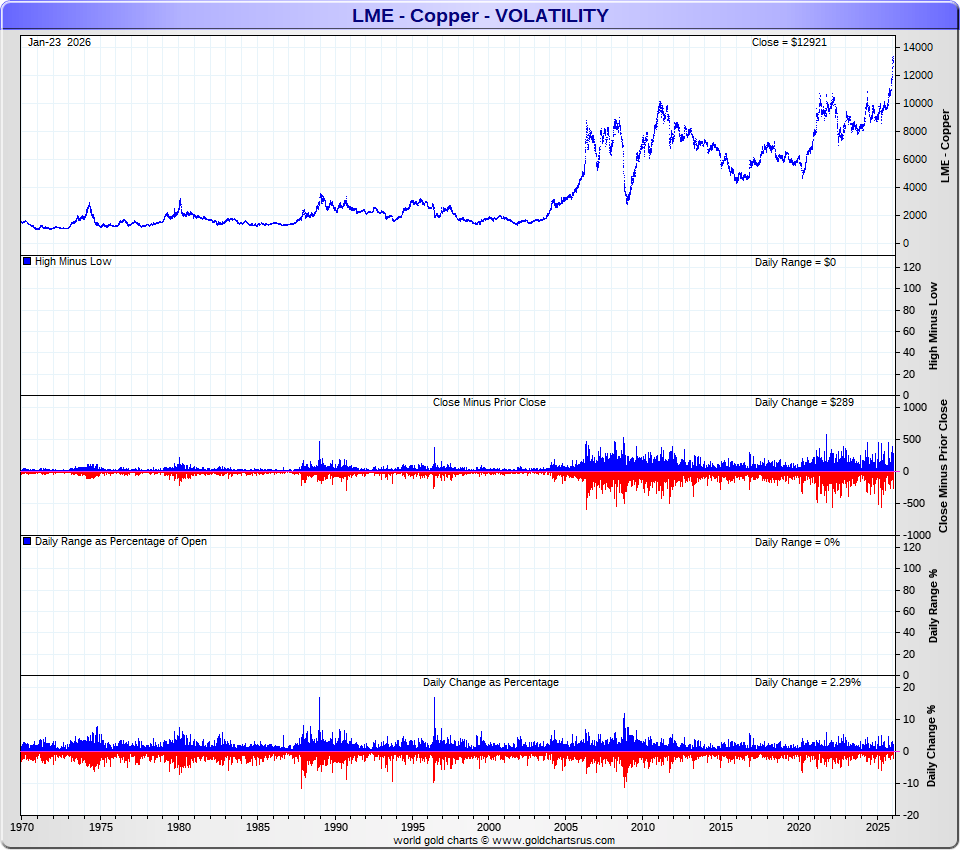The image size is (960, 850).
Task: Click the 1990 year on the time axis
Action: pos(335,828)
